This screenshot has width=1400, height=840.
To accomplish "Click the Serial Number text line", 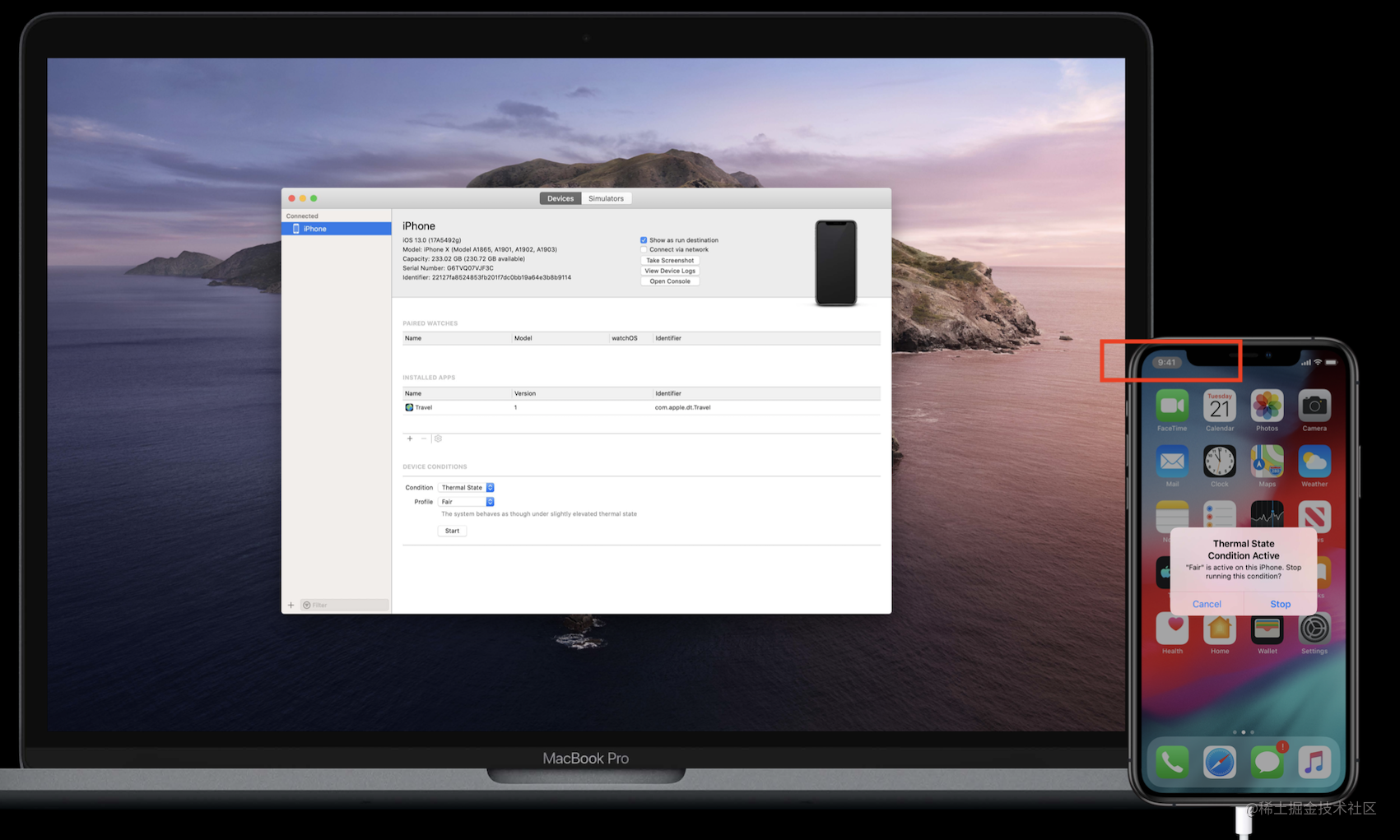I will (448, 268).
